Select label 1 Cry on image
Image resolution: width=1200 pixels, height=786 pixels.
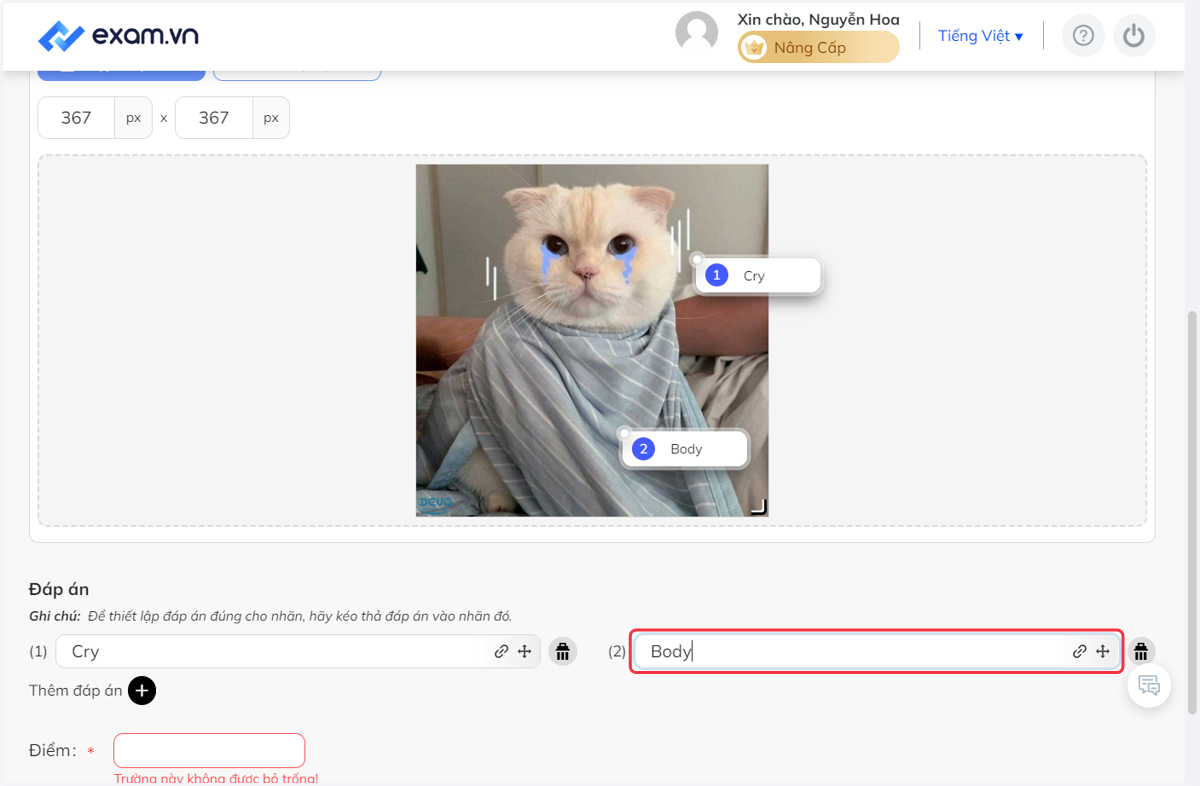click(758, 275)
